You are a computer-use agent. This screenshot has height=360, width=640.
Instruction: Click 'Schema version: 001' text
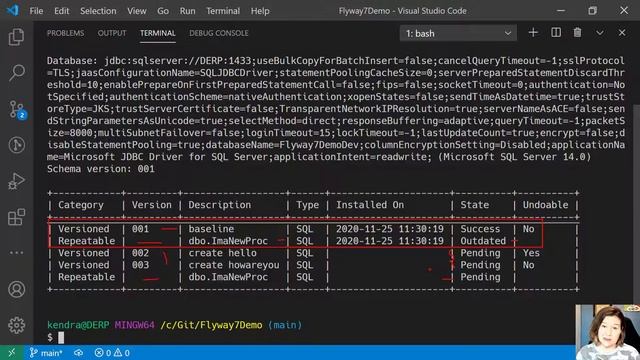101,169
